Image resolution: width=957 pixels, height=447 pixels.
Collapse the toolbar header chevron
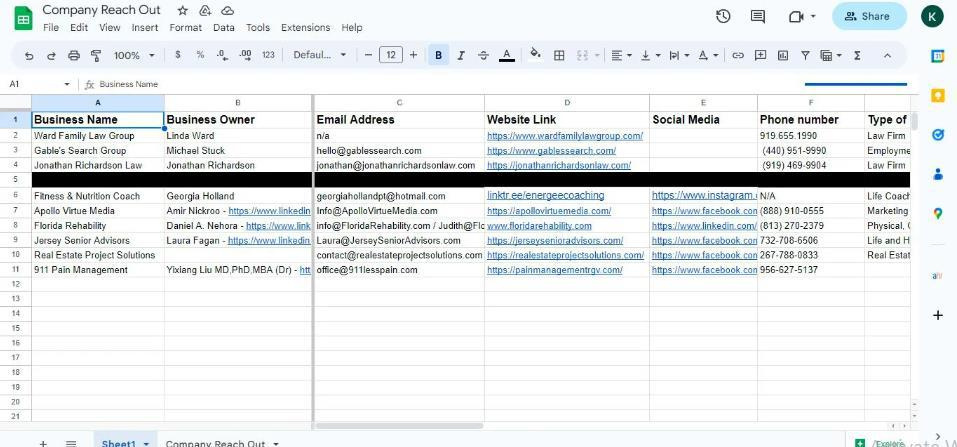click(887, 55)
